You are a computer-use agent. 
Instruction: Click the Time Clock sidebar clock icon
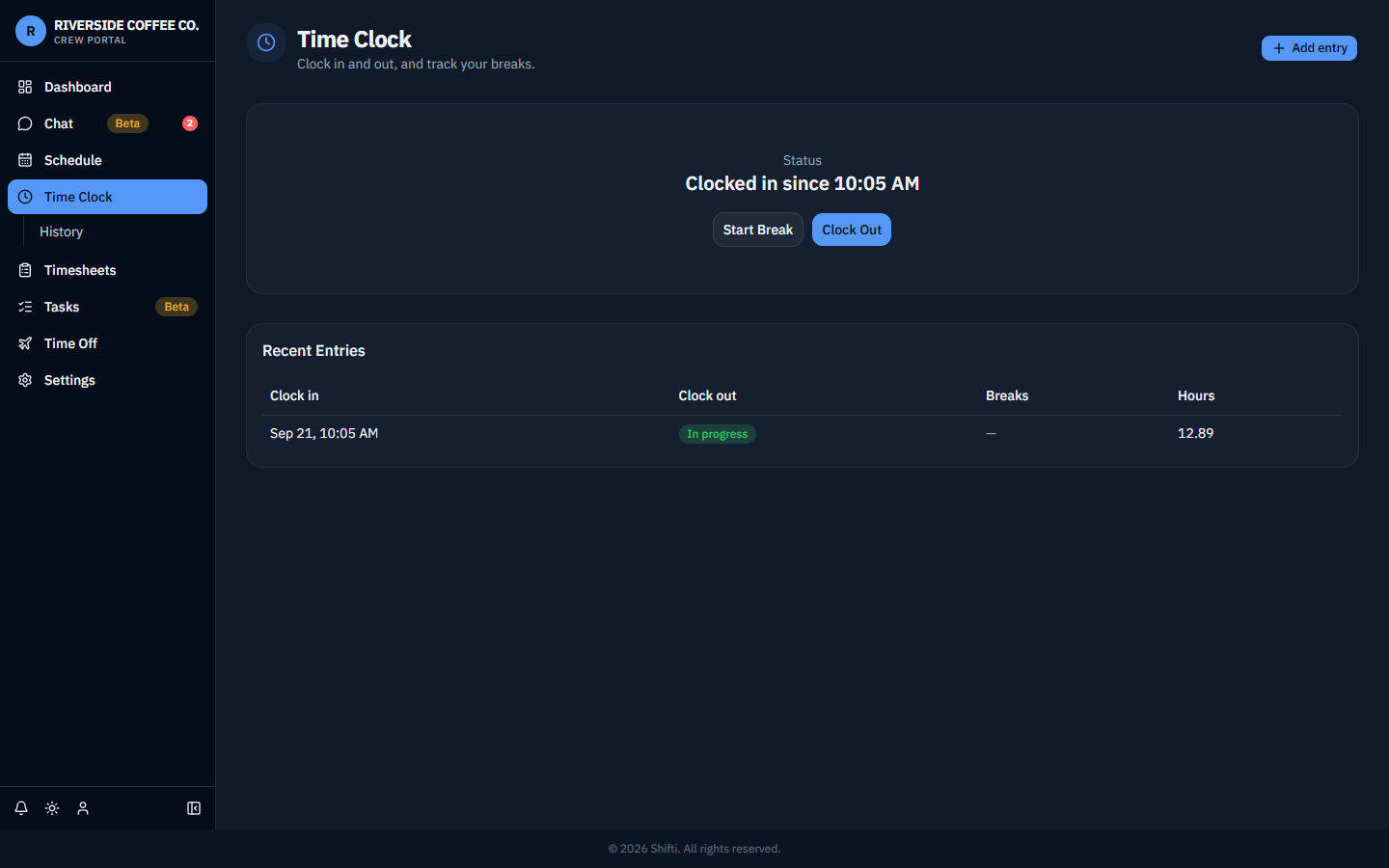pos(25,197)
